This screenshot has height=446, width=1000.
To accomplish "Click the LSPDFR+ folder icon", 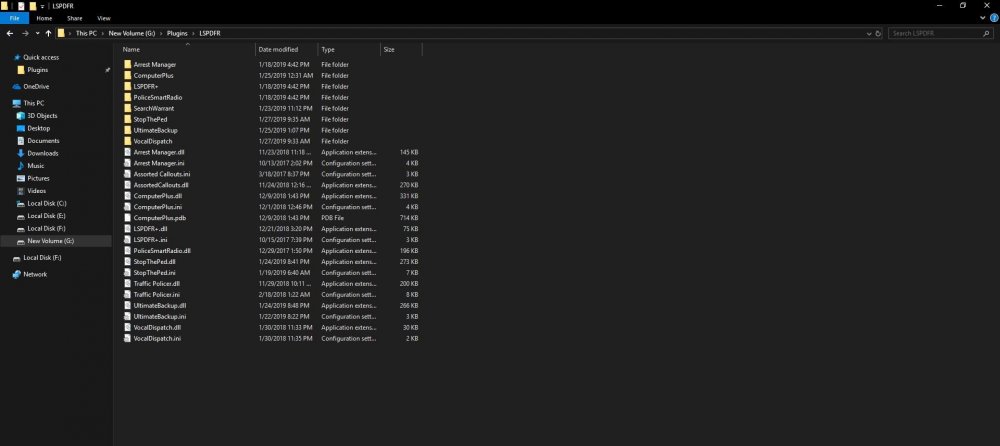I will click(x=128, y=86).
